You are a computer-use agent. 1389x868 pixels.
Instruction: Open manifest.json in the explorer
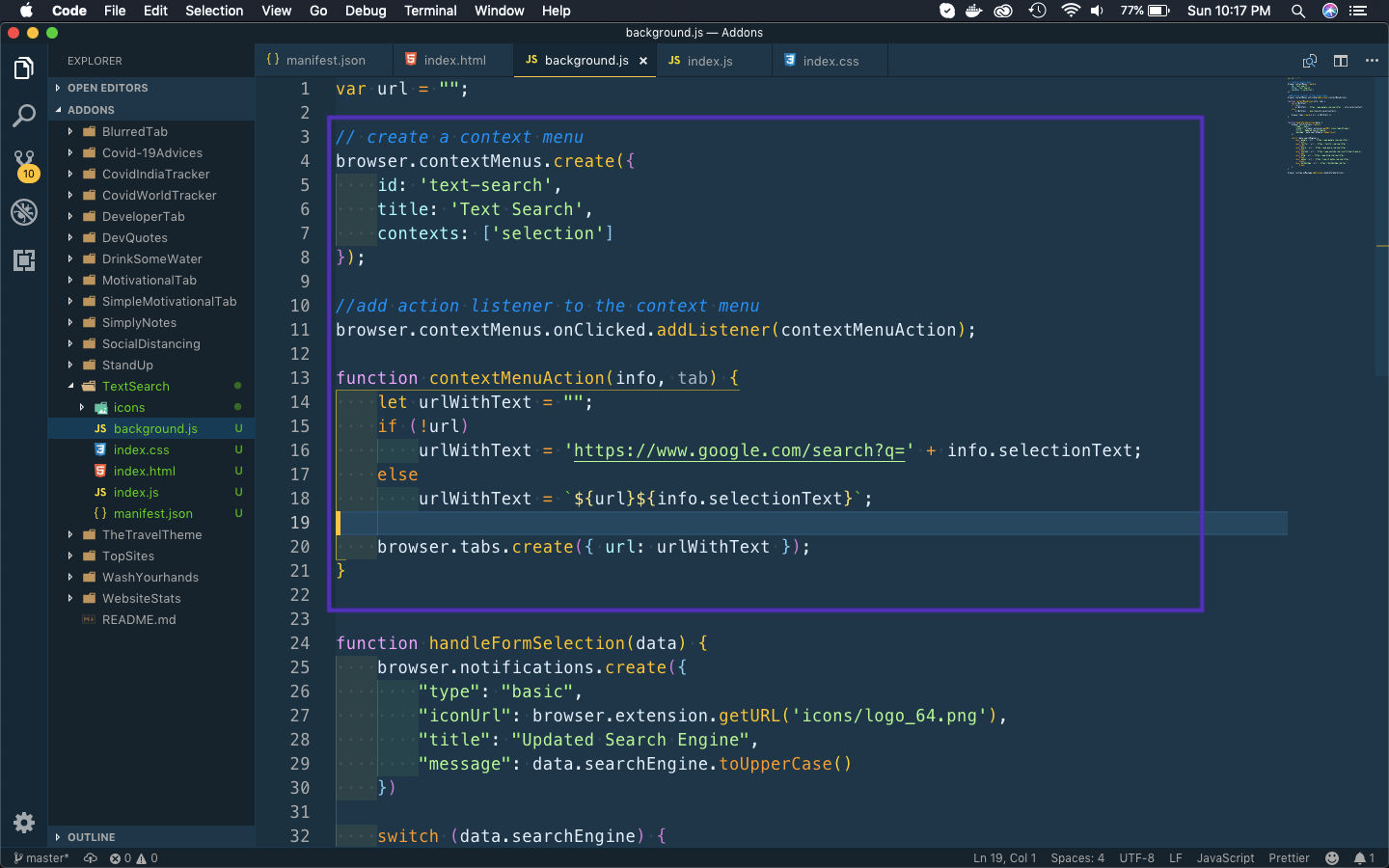151,513
